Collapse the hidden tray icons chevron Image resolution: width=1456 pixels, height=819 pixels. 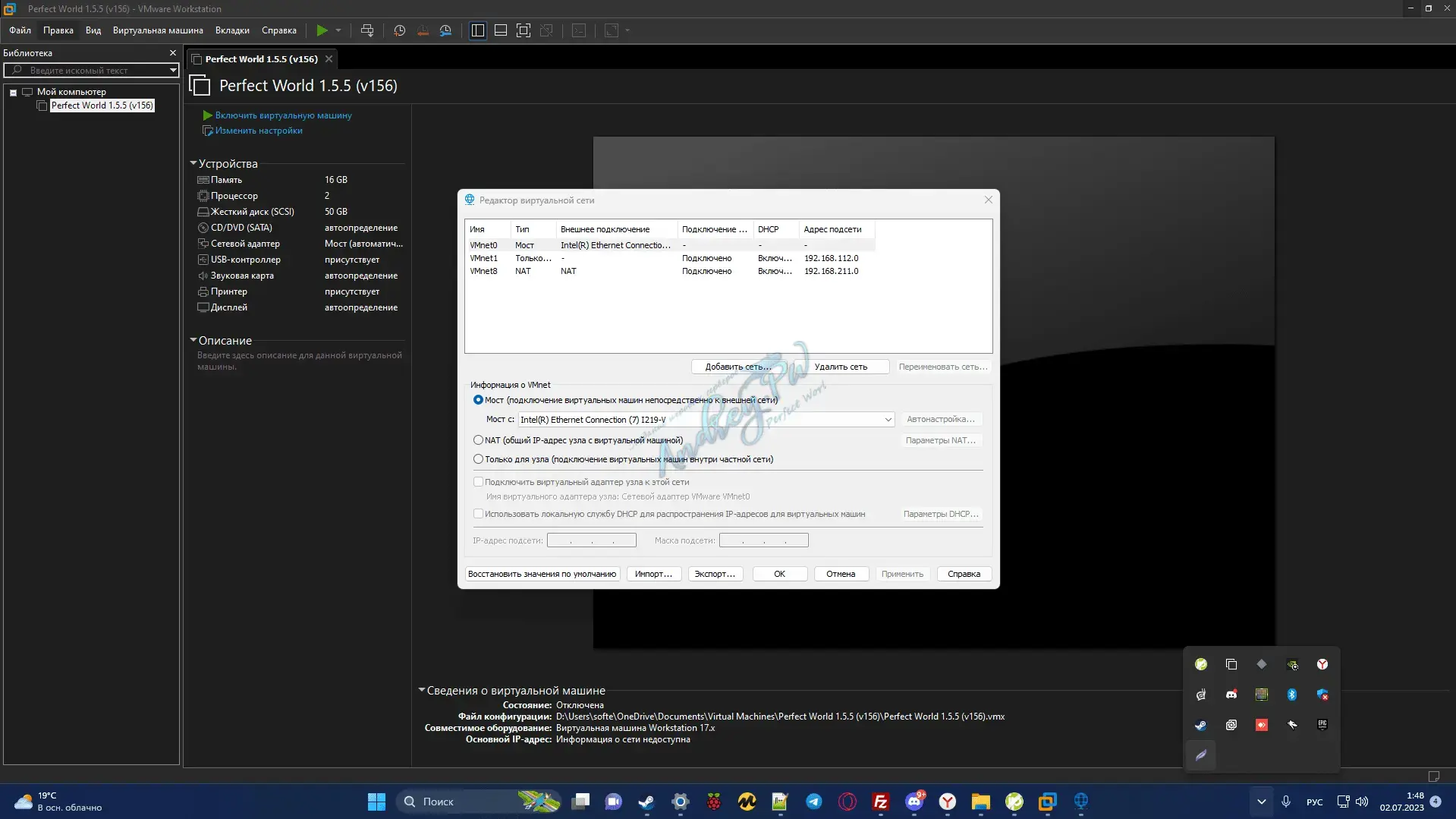click(1261, 802)
